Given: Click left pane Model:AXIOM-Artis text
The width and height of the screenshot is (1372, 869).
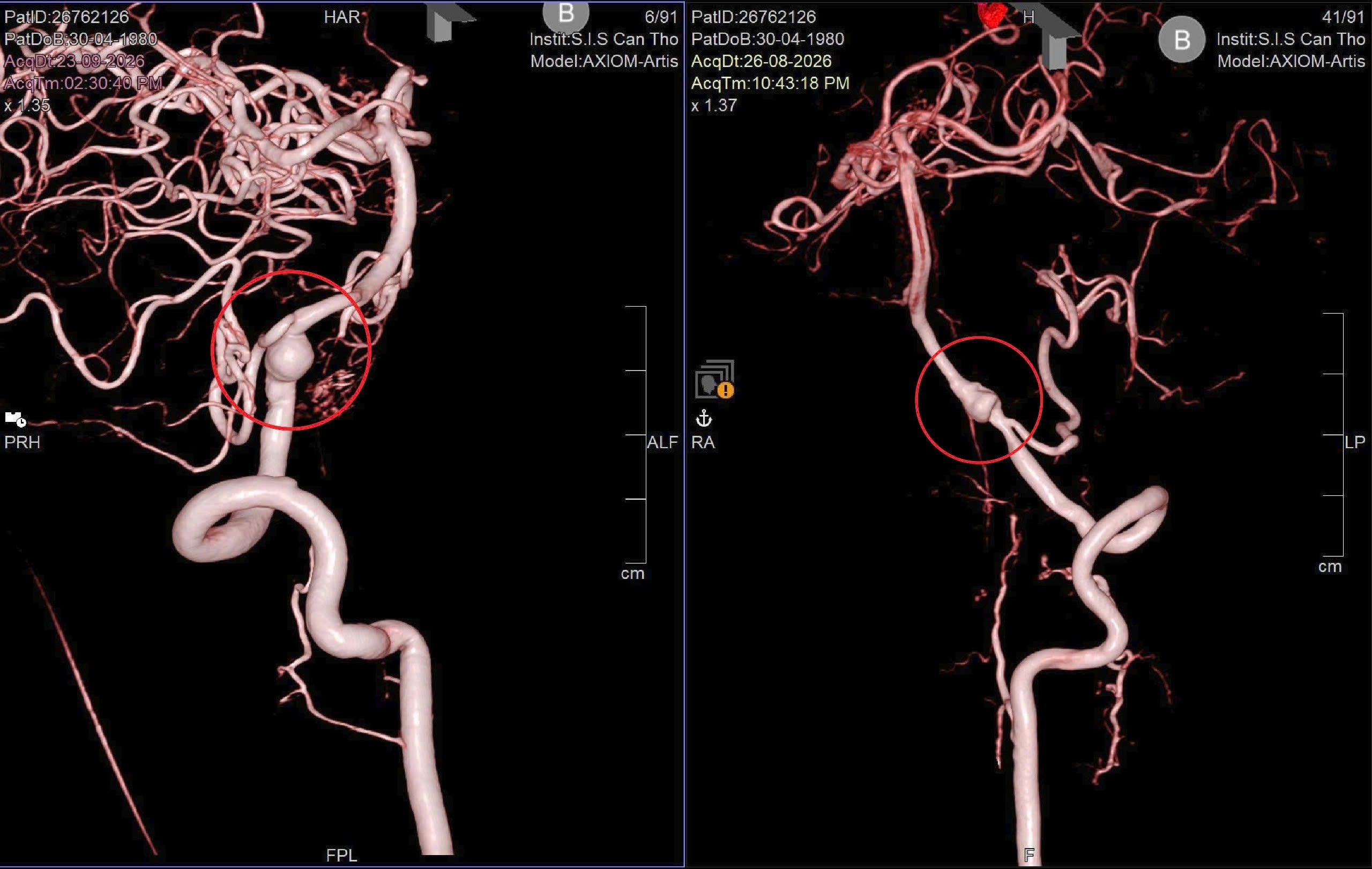Looking at the screenshot, I should click(x=604, y=61).
